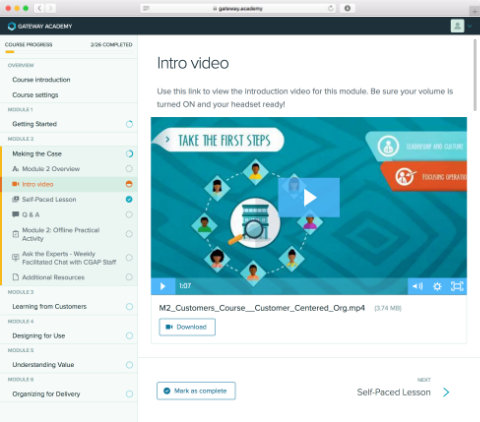Open the user profile avatar
The height and width of the screenshot is (422, 480).
(x=457, y=26)
